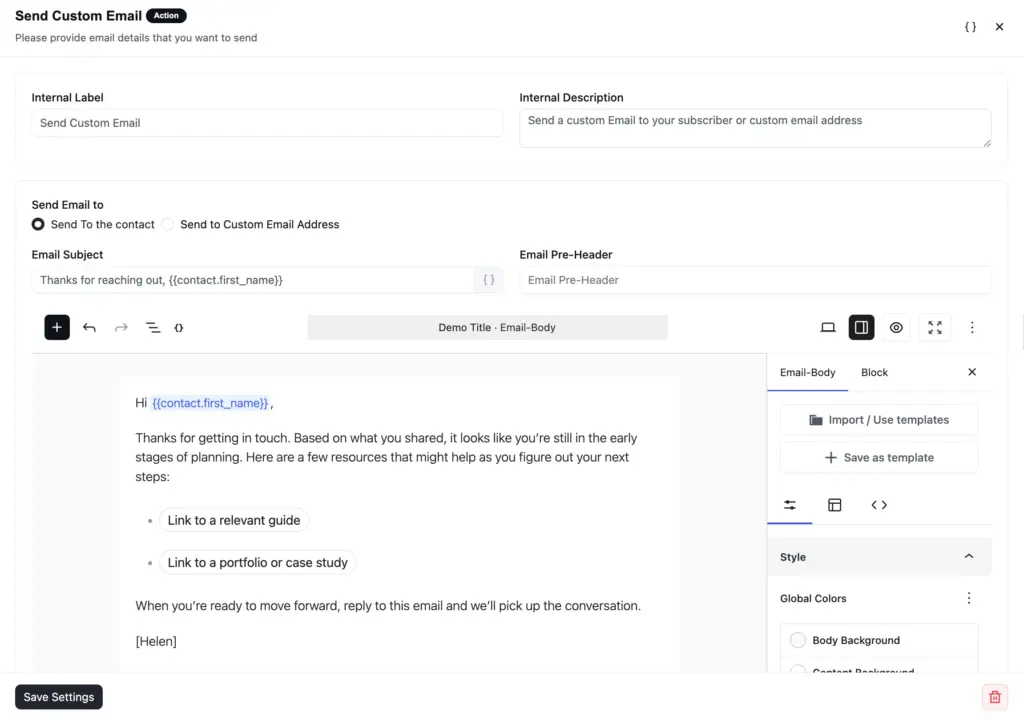This screenshot has width=1024, height=721.
Task: Click the Global Colors heading
Action: coord(813,598)
